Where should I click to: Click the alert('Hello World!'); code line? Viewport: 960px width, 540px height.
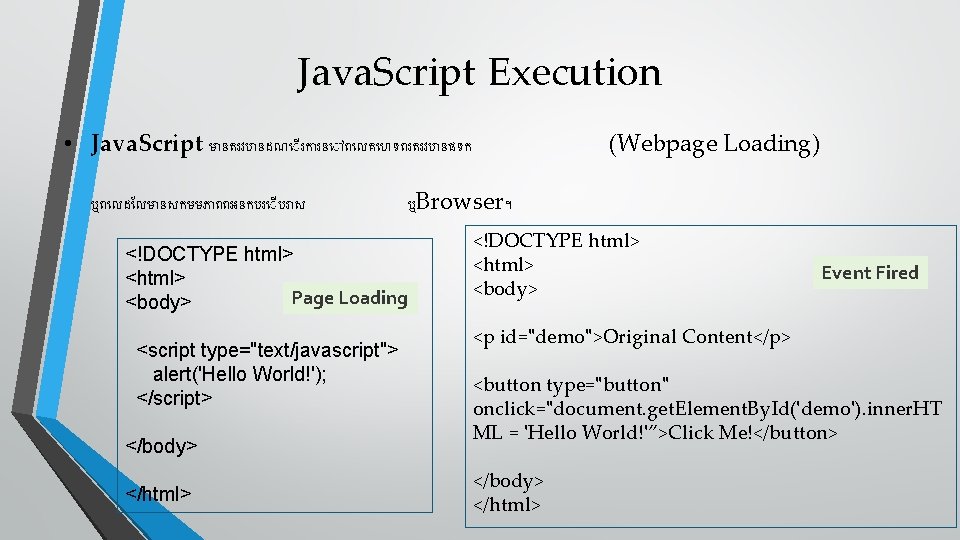239,374
